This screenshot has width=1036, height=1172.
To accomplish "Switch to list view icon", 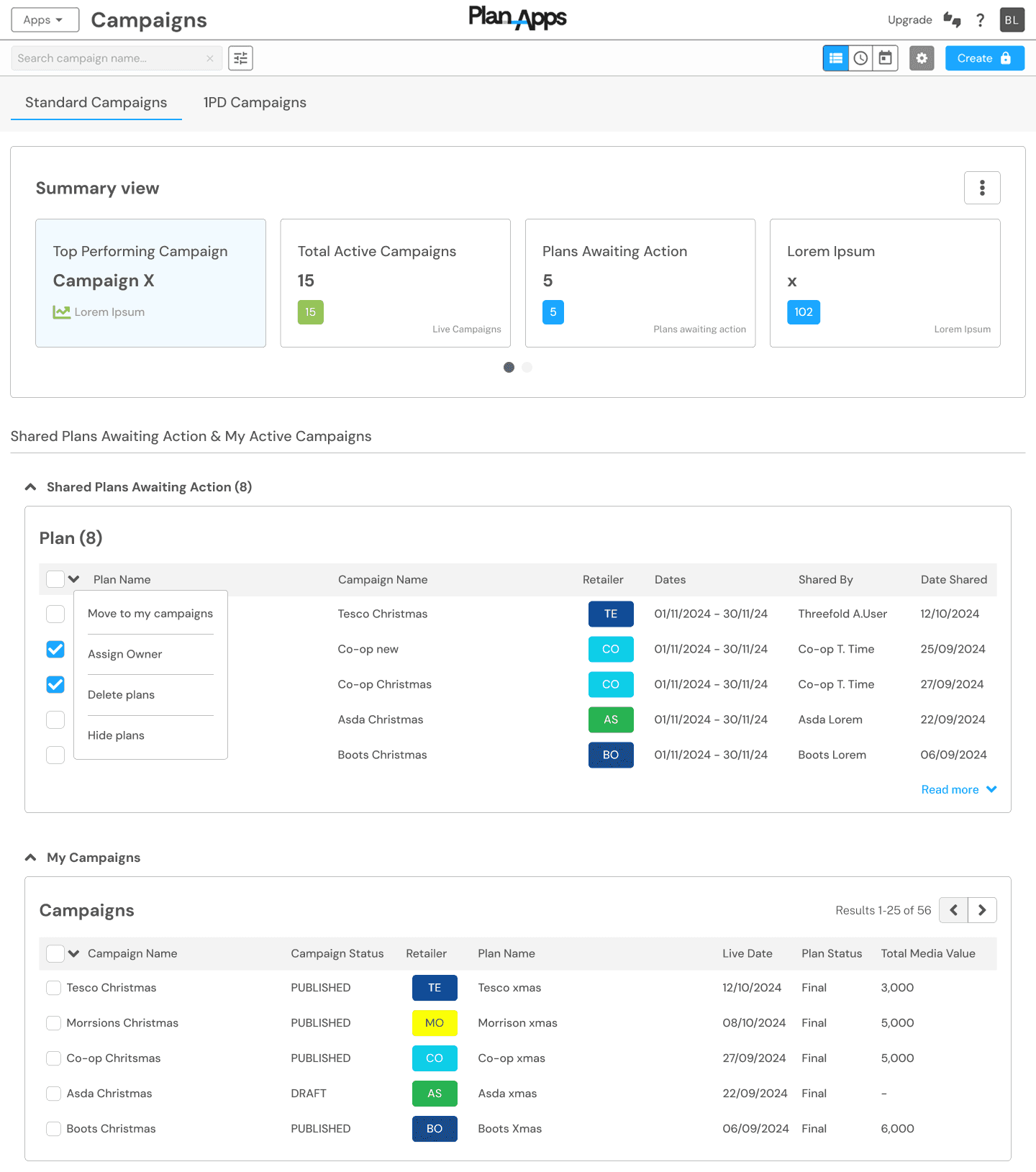I will click(x=836, y=58).
